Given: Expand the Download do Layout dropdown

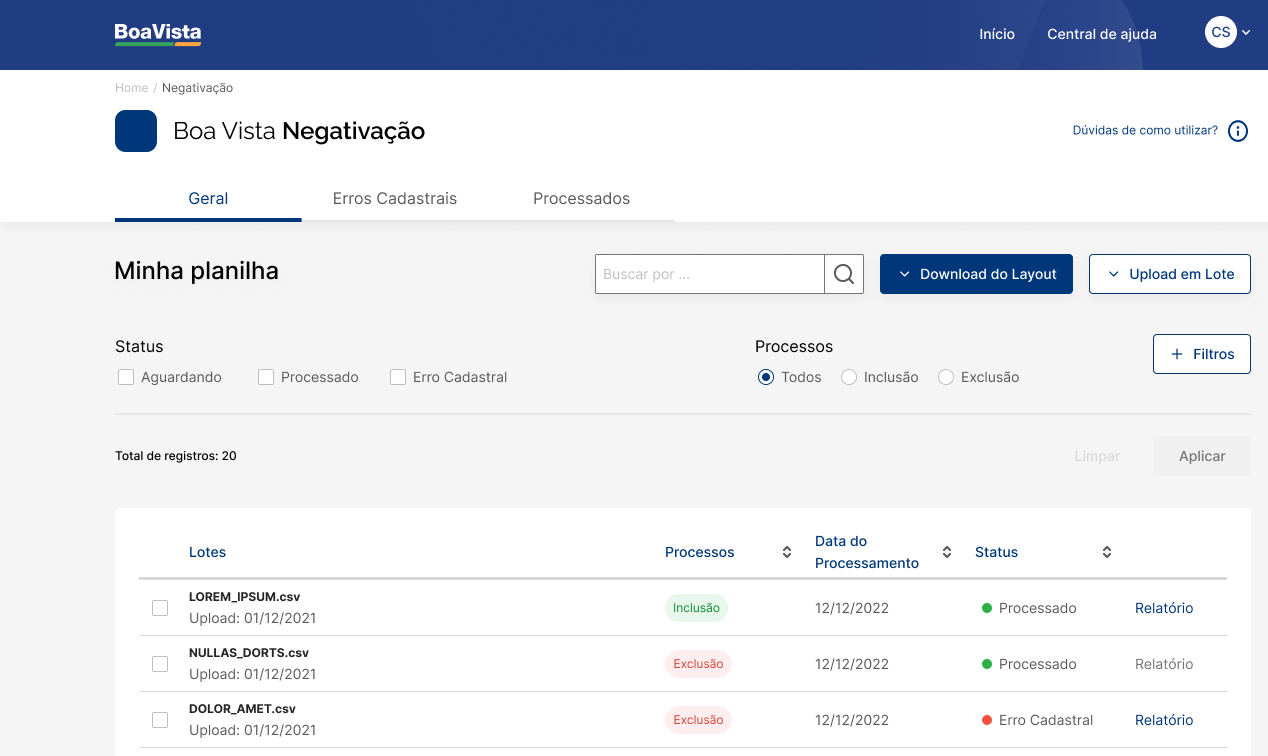Looking at the screenshot, I should [x=976, y=274].
